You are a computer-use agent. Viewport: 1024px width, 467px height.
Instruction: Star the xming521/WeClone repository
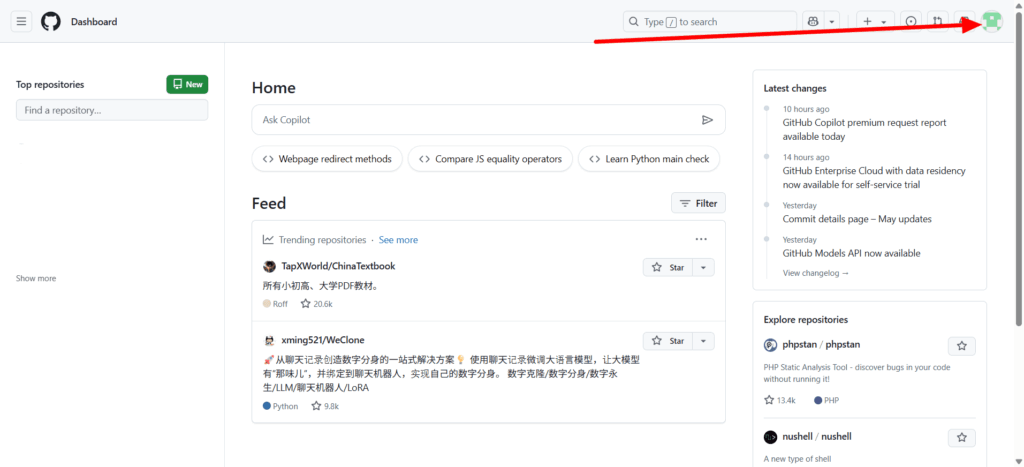668,341
